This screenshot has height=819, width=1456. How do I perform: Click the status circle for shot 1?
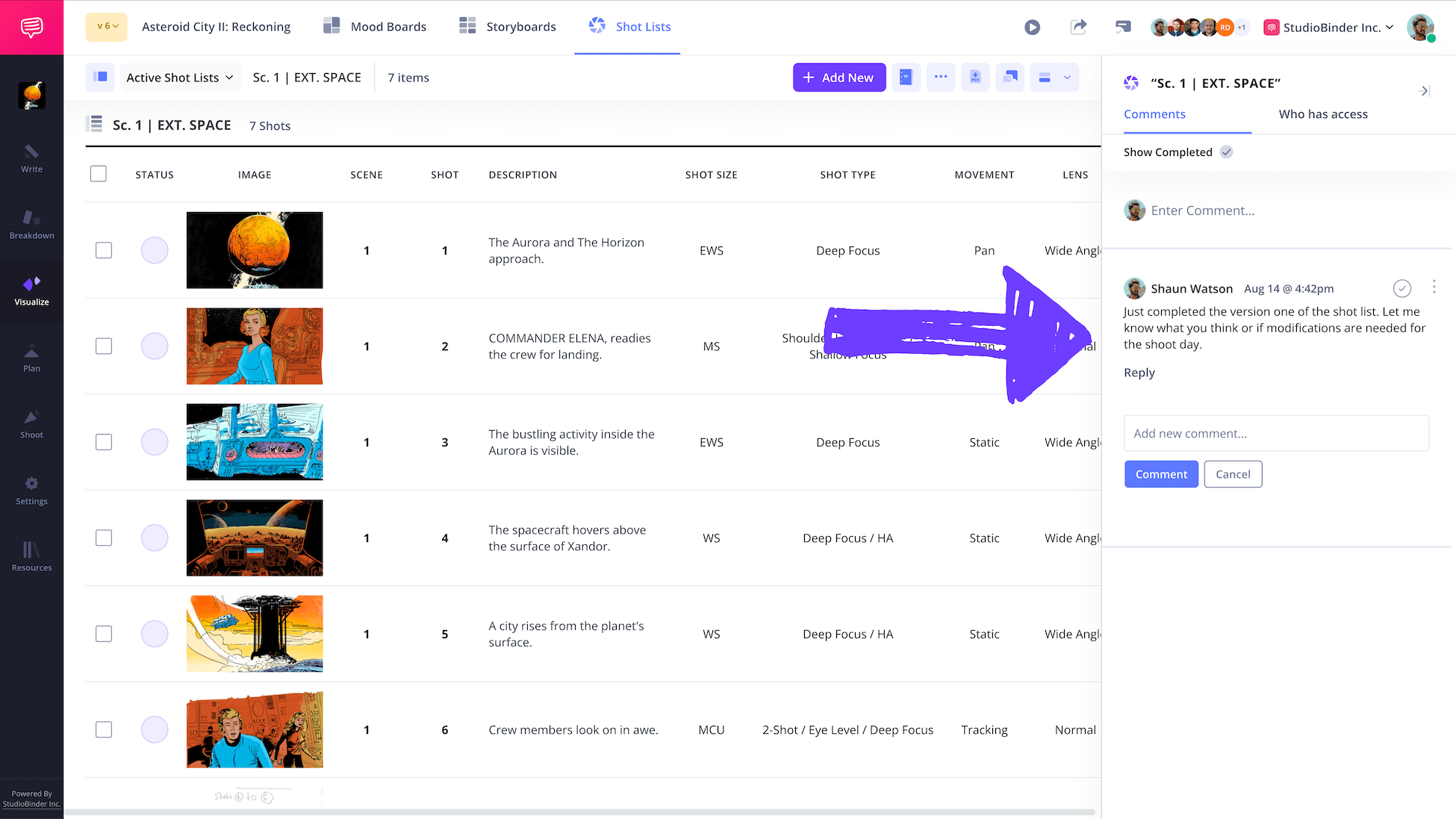155,250
